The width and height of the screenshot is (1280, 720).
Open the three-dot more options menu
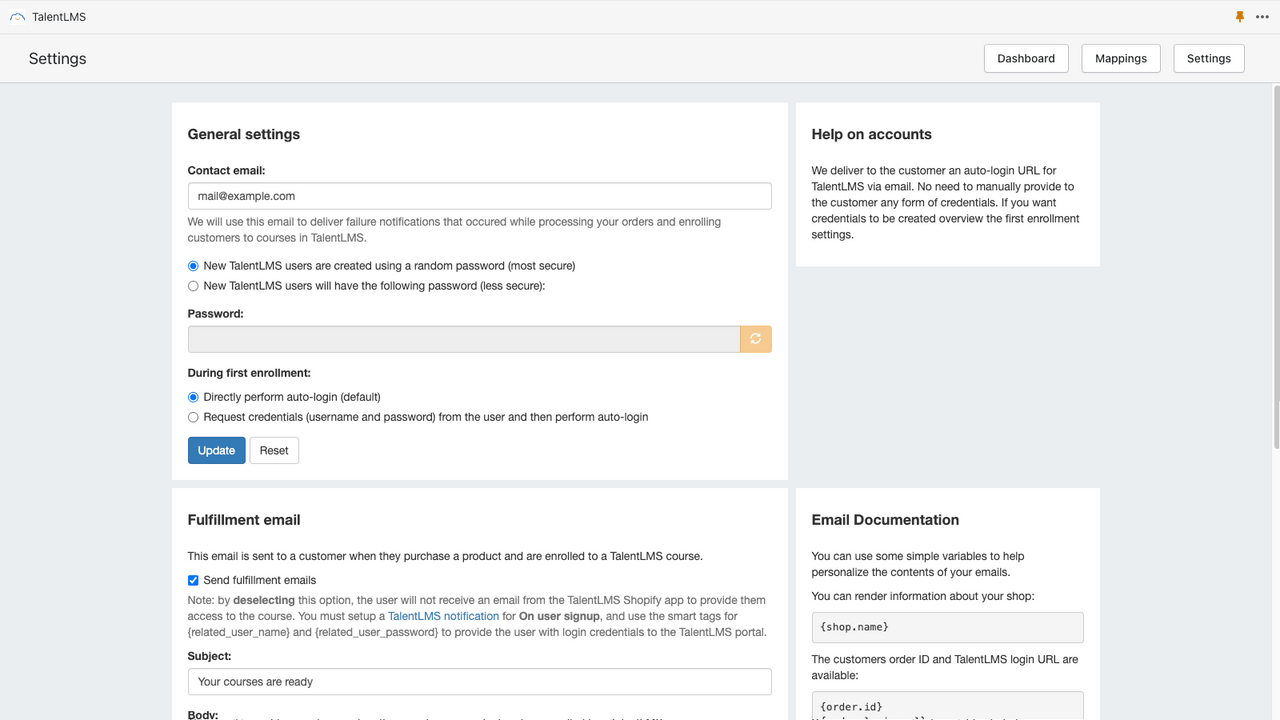[1261, 17]
